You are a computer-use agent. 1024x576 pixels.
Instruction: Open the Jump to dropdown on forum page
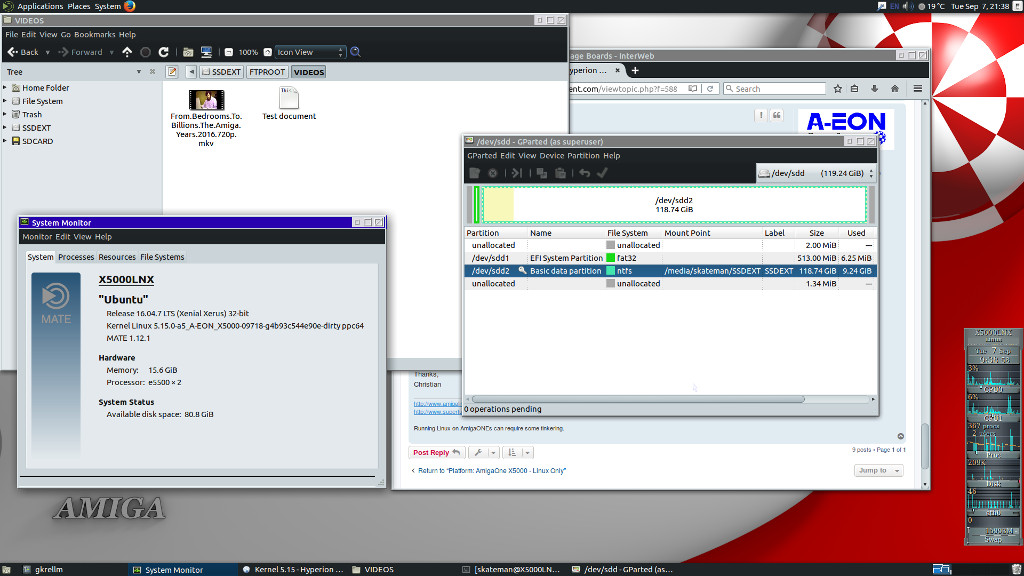(x=878, y=470)
